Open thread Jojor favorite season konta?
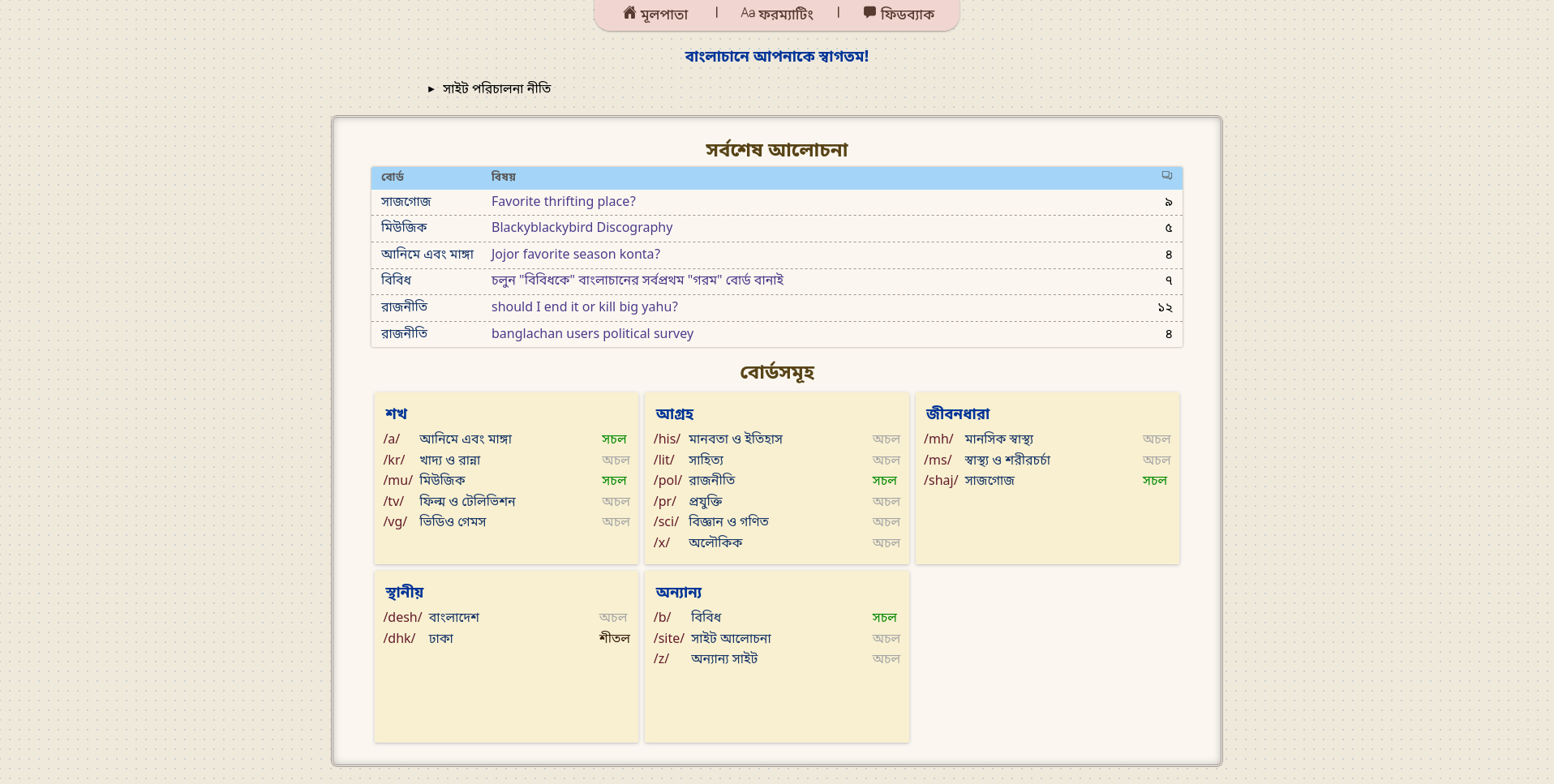Viewport: 1554px width, 784px height. 576,255
